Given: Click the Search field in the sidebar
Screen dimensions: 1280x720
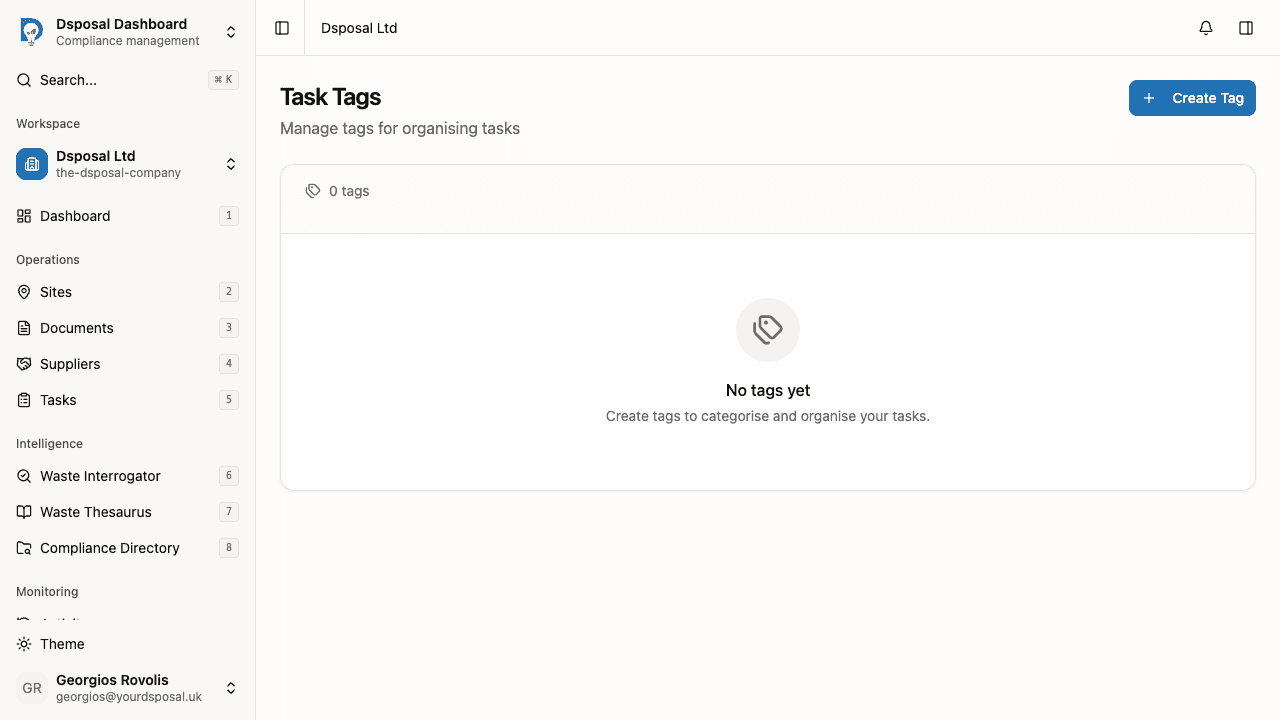Looking at the screenshot, I should point(70,80).
